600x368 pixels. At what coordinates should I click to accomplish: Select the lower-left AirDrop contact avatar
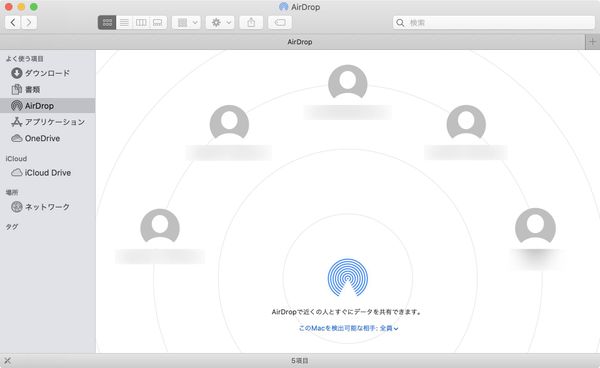tap(160, 226)
